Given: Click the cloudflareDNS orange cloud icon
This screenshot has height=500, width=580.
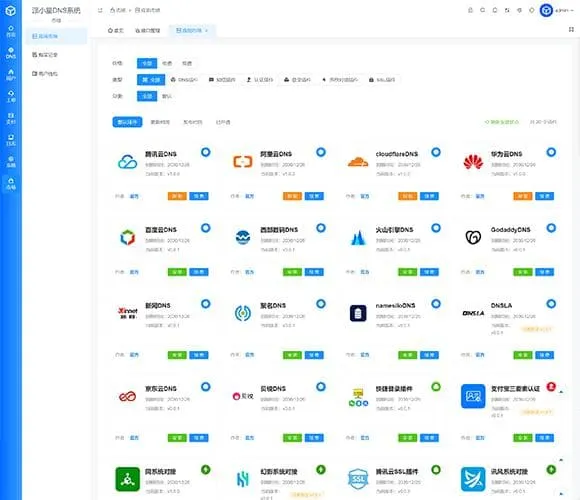Looking at the screenshot, I should (358, 162).
